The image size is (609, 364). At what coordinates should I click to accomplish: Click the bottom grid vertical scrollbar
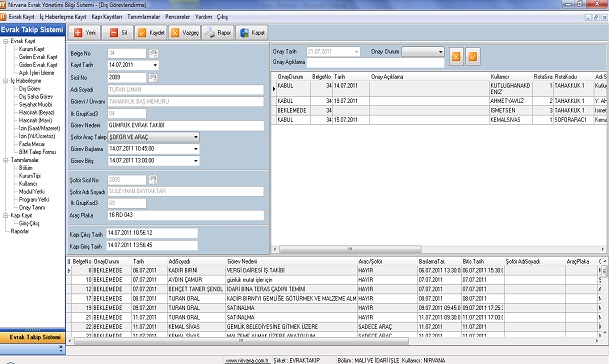point(605,272)
